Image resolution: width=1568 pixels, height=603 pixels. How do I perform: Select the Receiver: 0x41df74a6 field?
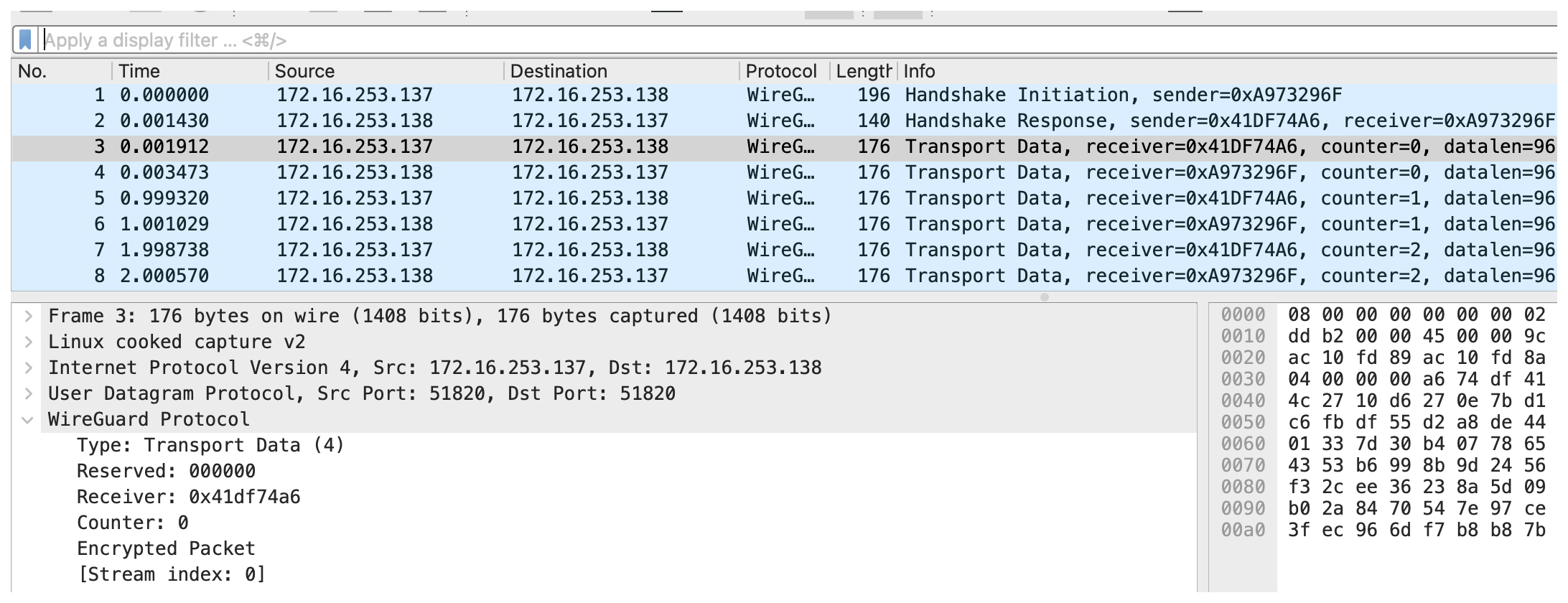point(188,497)
